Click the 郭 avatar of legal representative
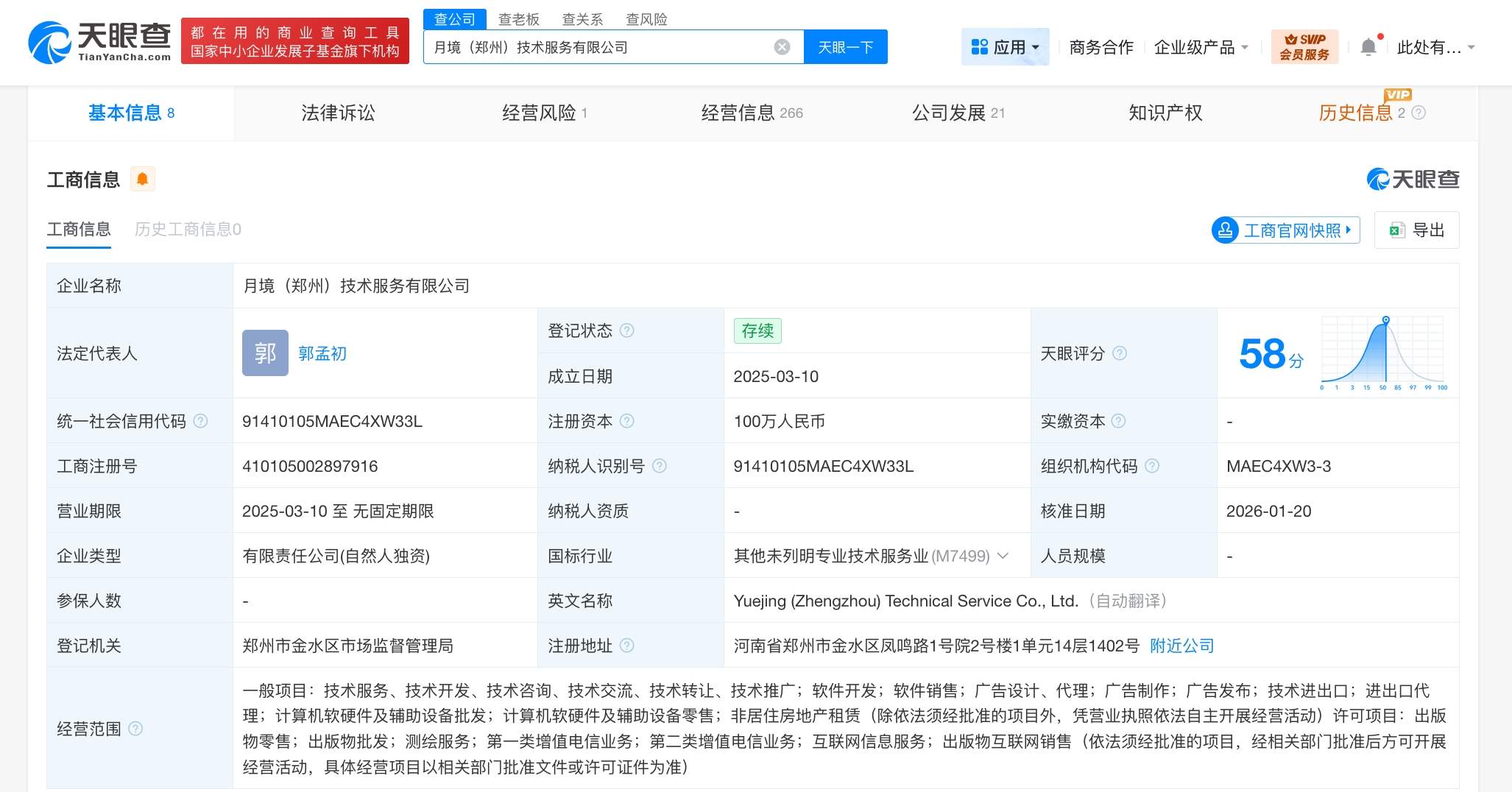Screen dimensions: 1512x792 [265, 353]
